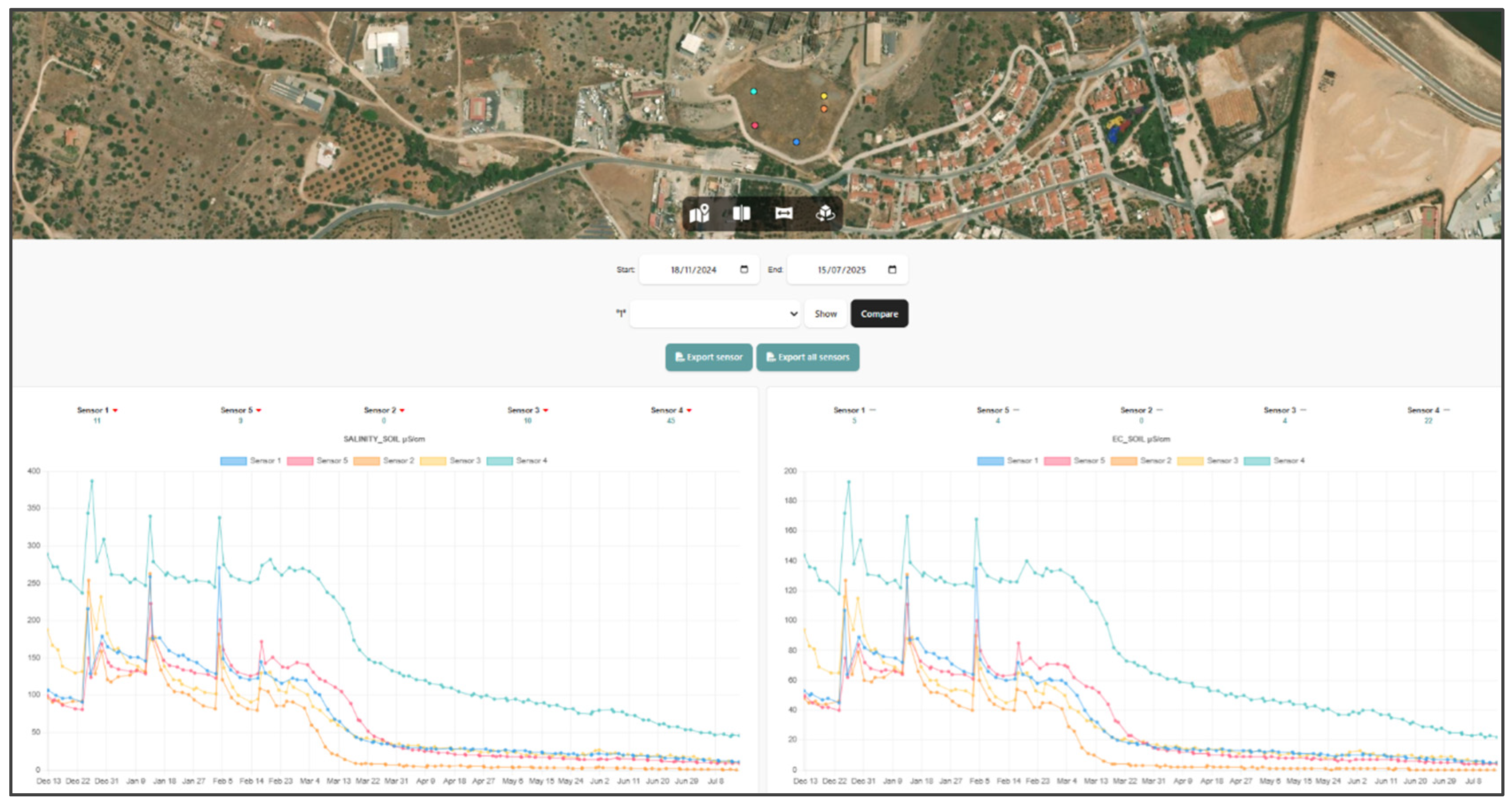Screen dimensions: 1512x807
Task: Select the distance measurement map tool
Action: tap(784, 213)
